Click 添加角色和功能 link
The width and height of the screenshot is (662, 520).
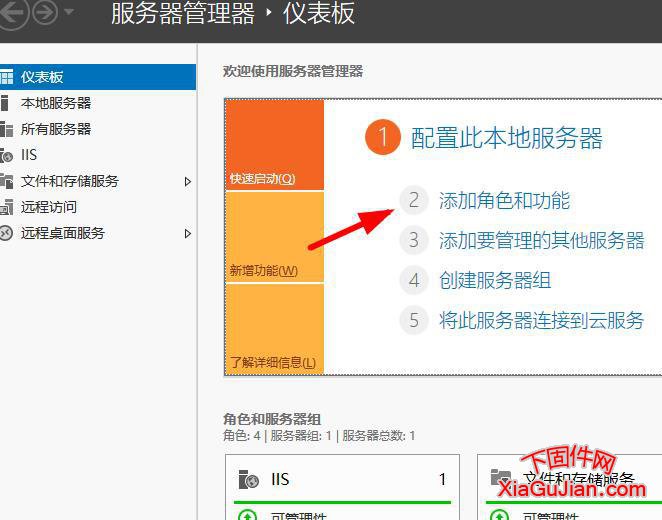click(x=505, y=200)
